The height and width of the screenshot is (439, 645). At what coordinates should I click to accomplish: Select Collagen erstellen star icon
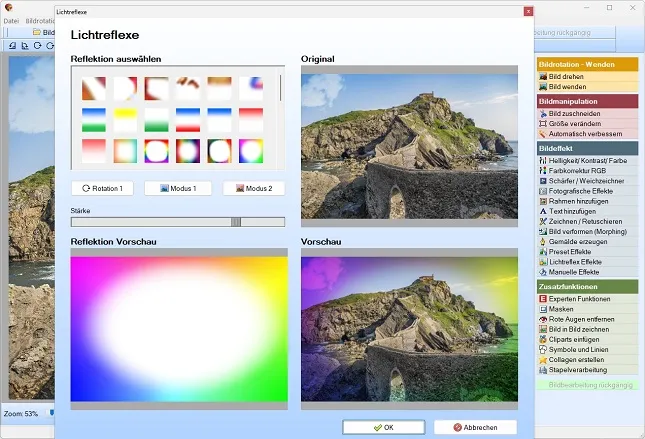(543, 360)
